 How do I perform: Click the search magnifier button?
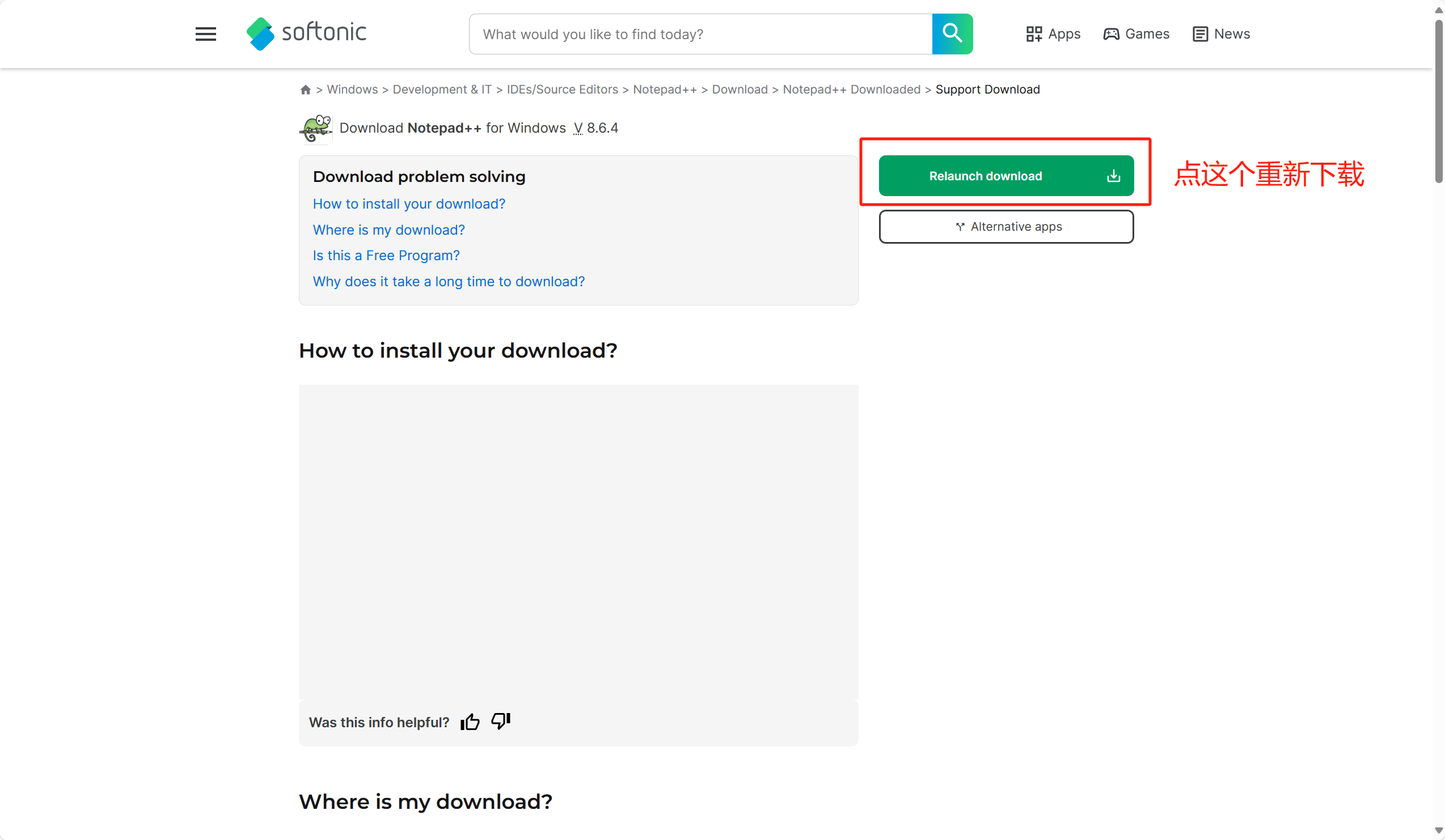(x=952, y=34)
